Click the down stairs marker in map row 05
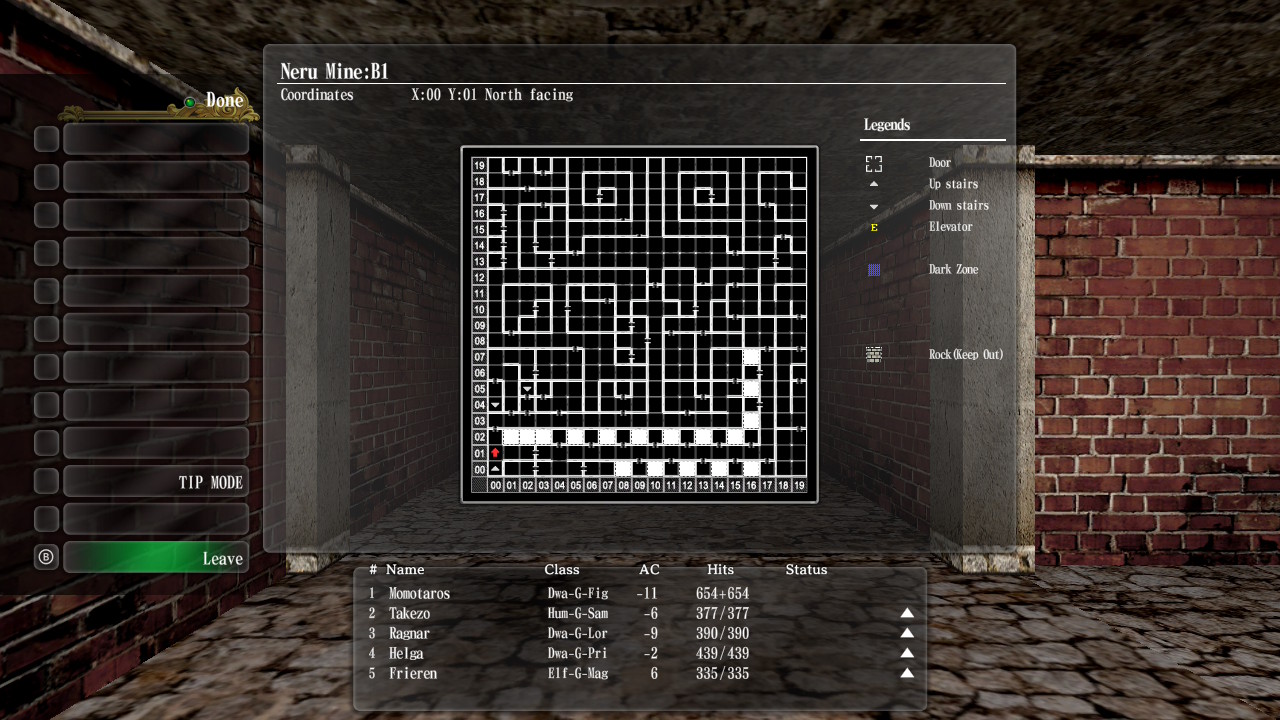 [x=527, y=389]
